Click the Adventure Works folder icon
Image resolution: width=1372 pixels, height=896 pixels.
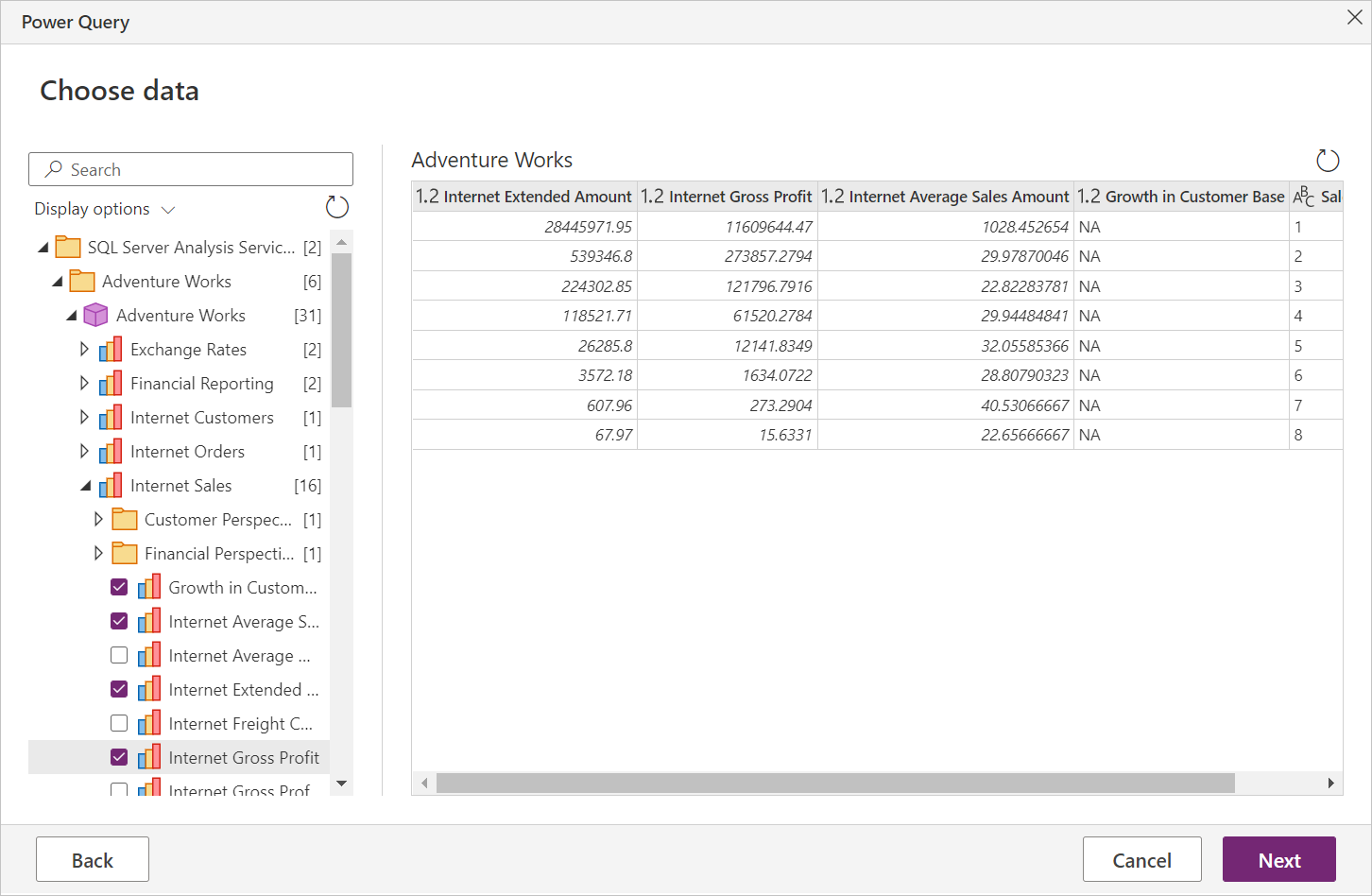tap(82, 281)
